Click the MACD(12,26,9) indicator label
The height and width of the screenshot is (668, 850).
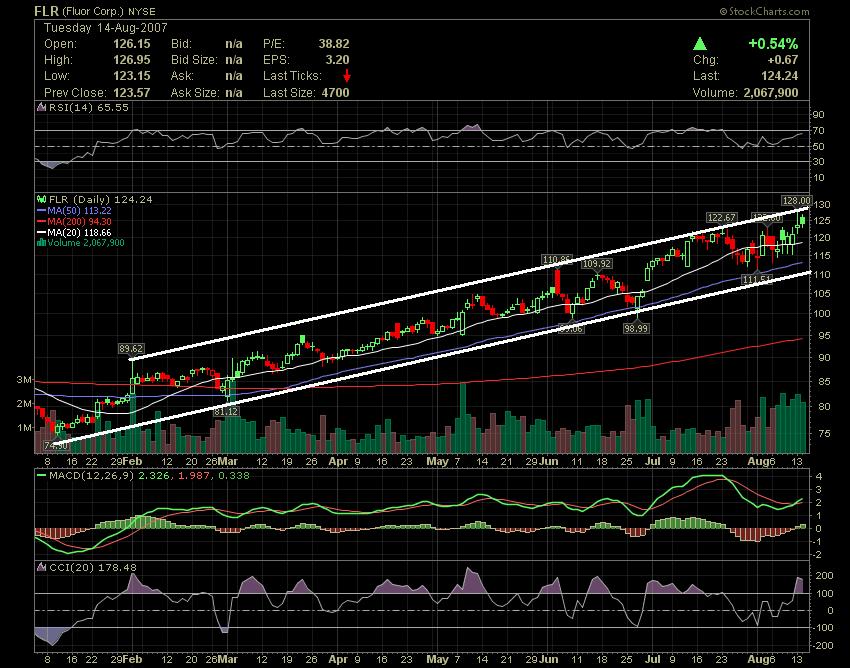click(x=92, y=476)
